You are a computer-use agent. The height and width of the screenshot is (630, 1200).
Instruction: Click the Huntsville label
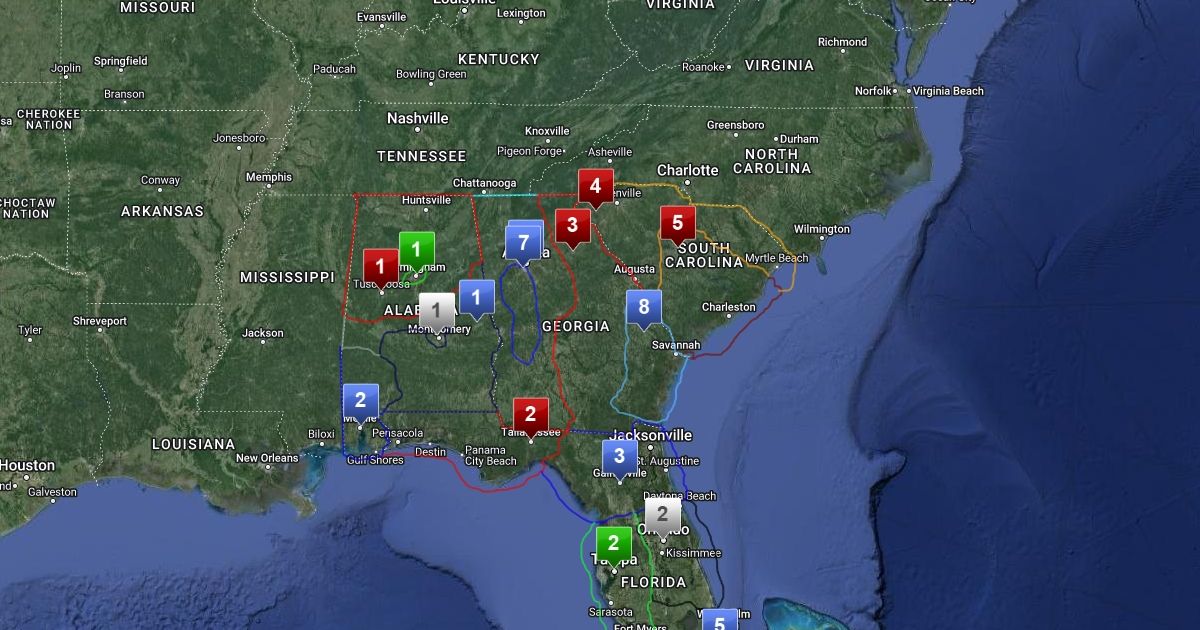pos(426,200)
